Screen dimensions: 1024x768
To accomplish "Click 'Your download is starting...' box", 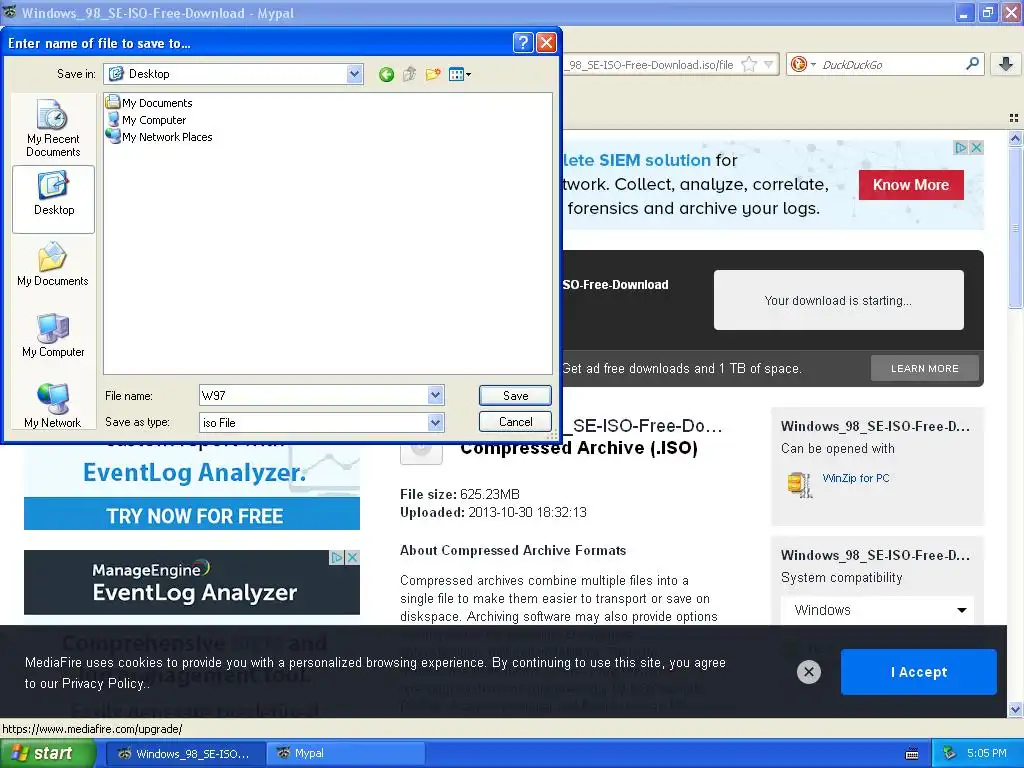I will coord(839,300).
